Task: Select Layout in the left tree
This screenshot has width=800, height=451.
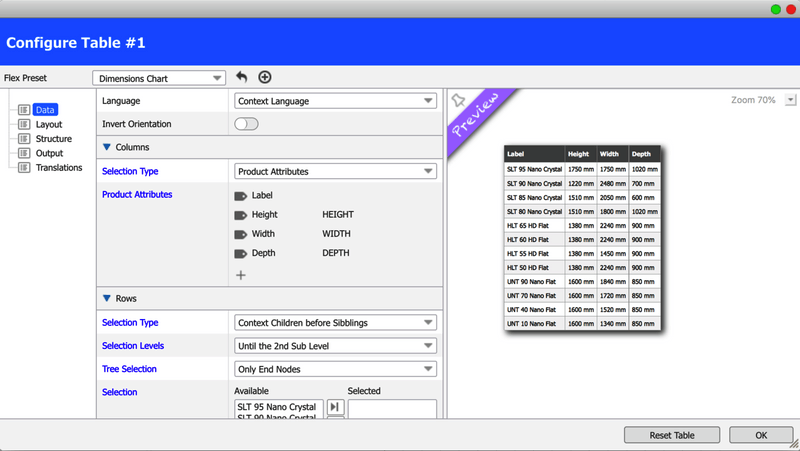Action: tap(48, 124)
